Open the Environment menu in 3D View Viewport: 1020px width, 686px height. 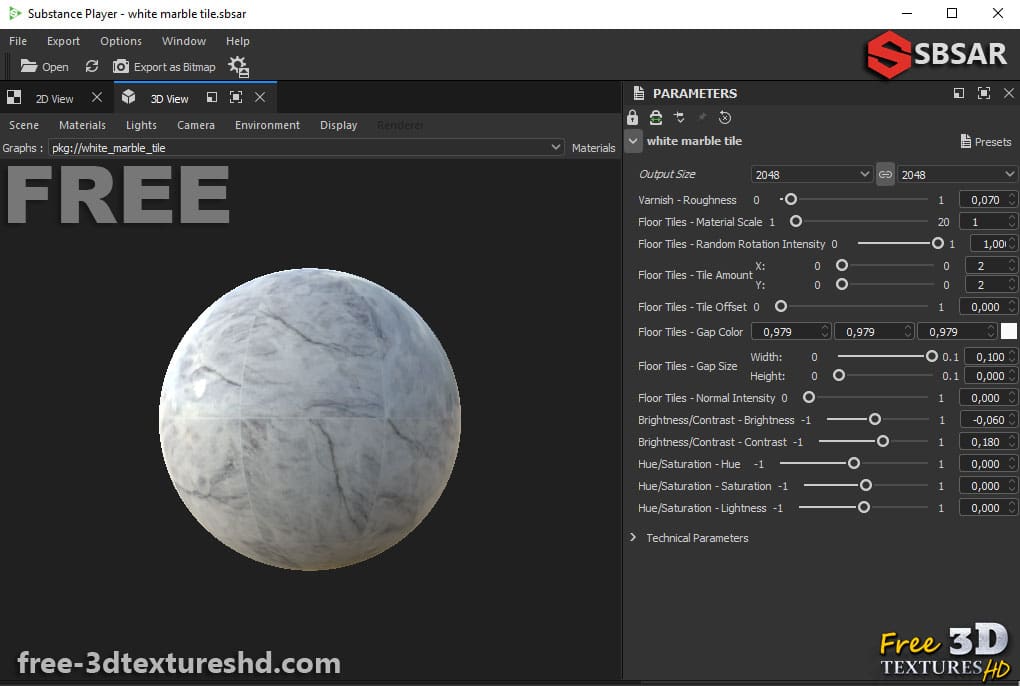click(267, 125)
